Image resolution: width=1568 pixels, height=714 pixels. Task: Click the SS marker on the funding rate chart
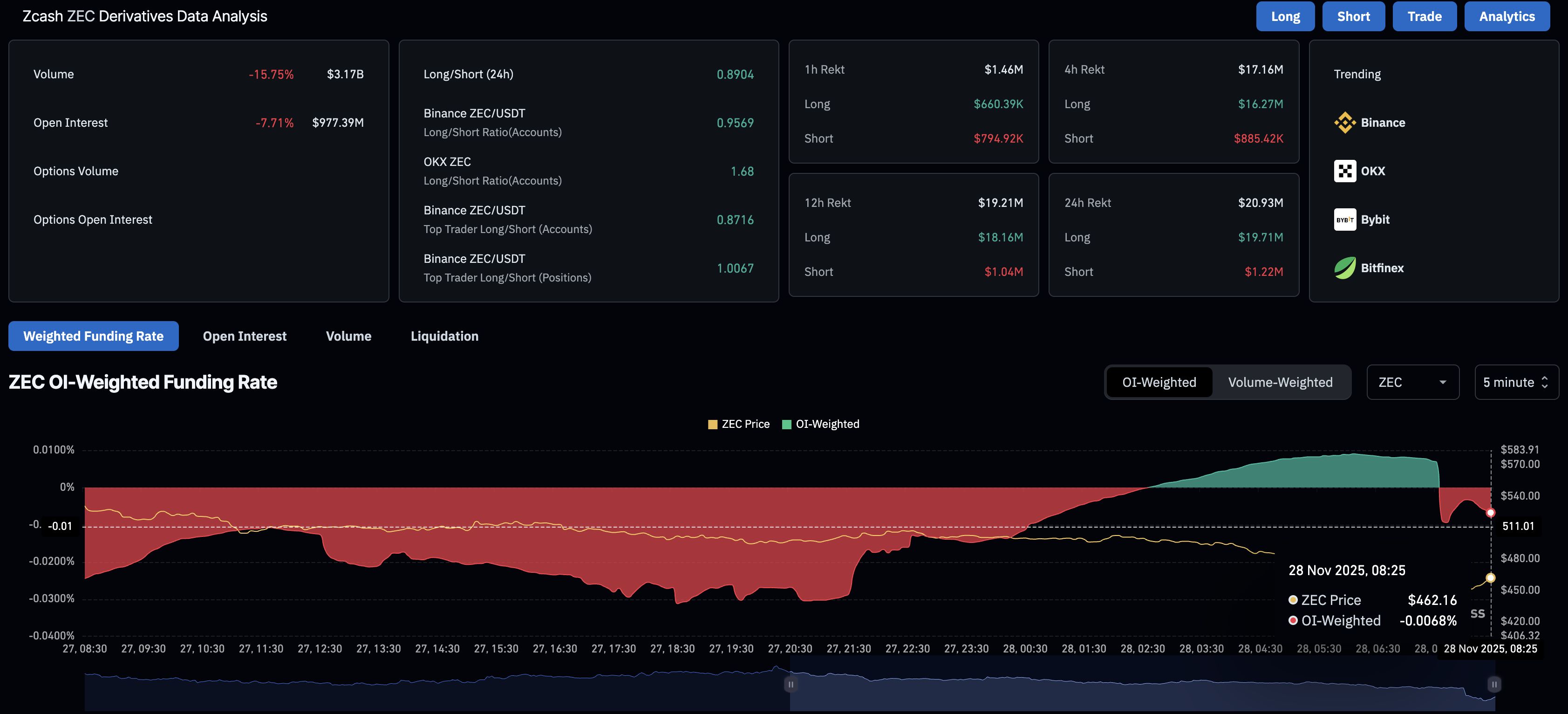point(1478,613)
